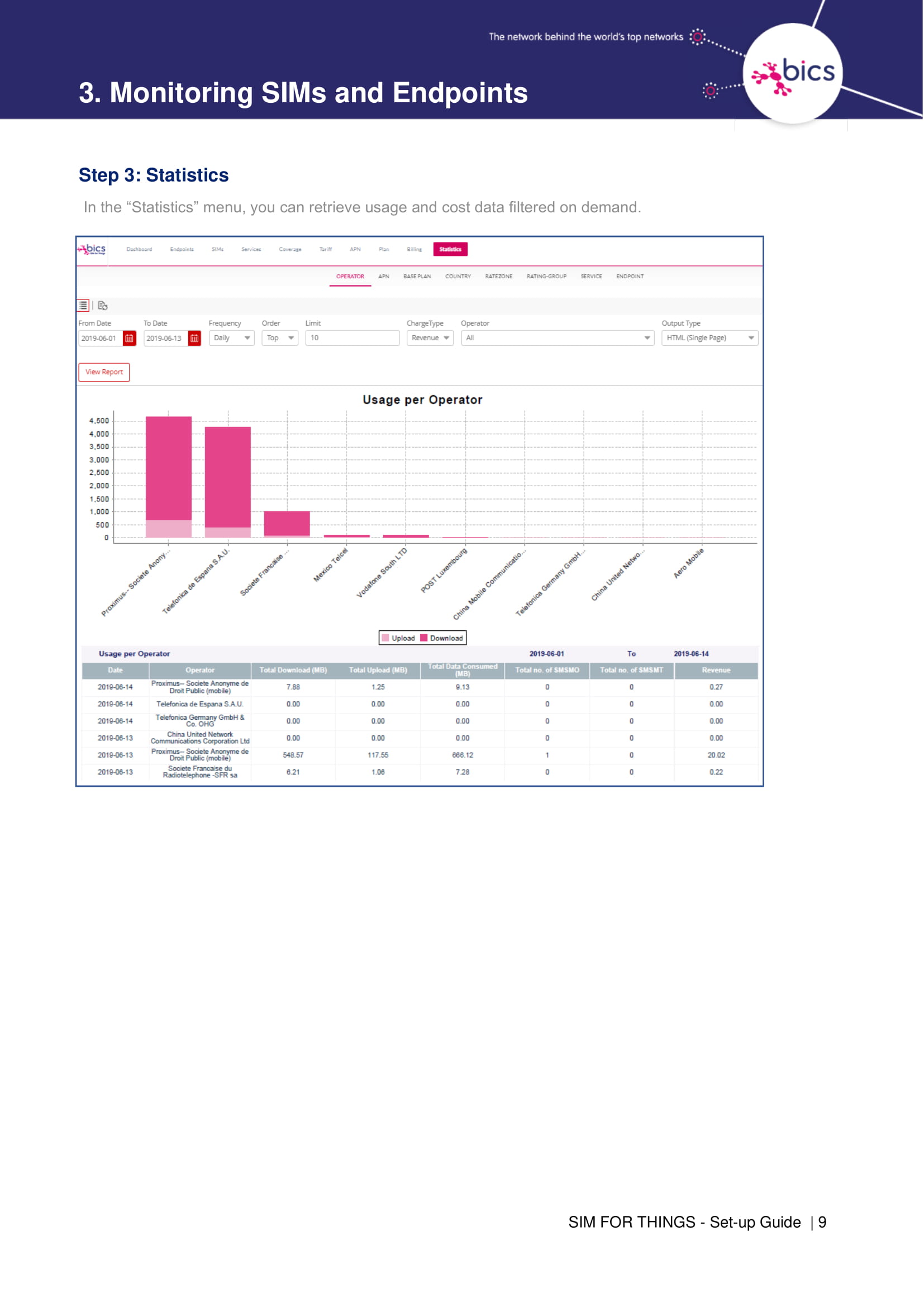Click the Upload legend swatch
The width and height of the screenshot is (924, 1307).
pyautogui.click(x=386, y=638)
